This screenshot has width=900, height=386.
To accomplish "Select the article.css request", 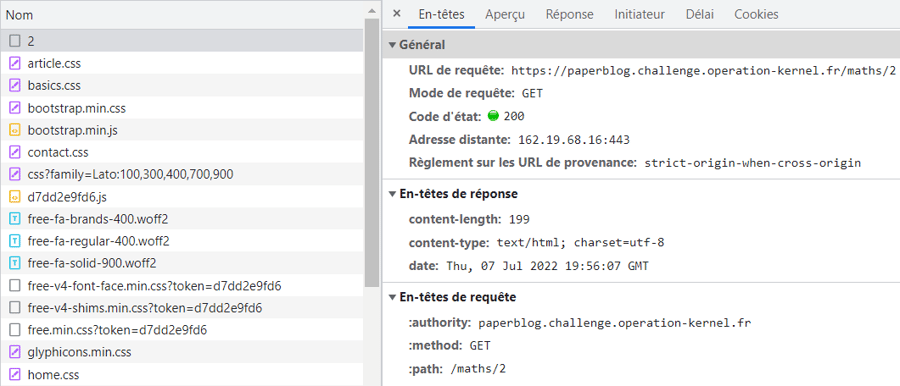I will (182, 63).
